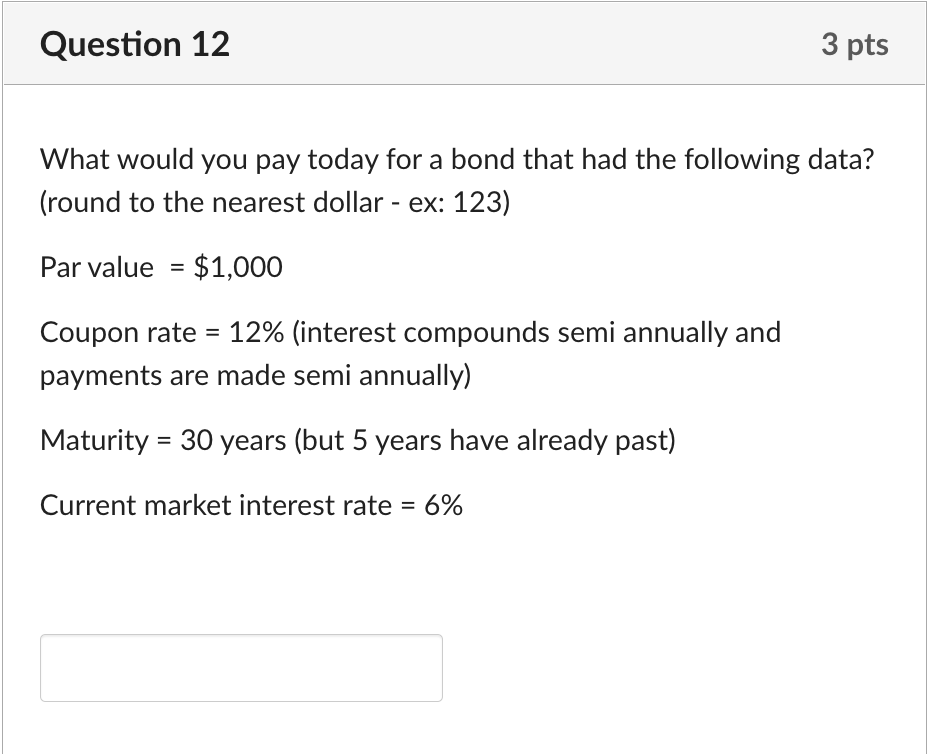Click the $1,000 value text

pos(237,267)
